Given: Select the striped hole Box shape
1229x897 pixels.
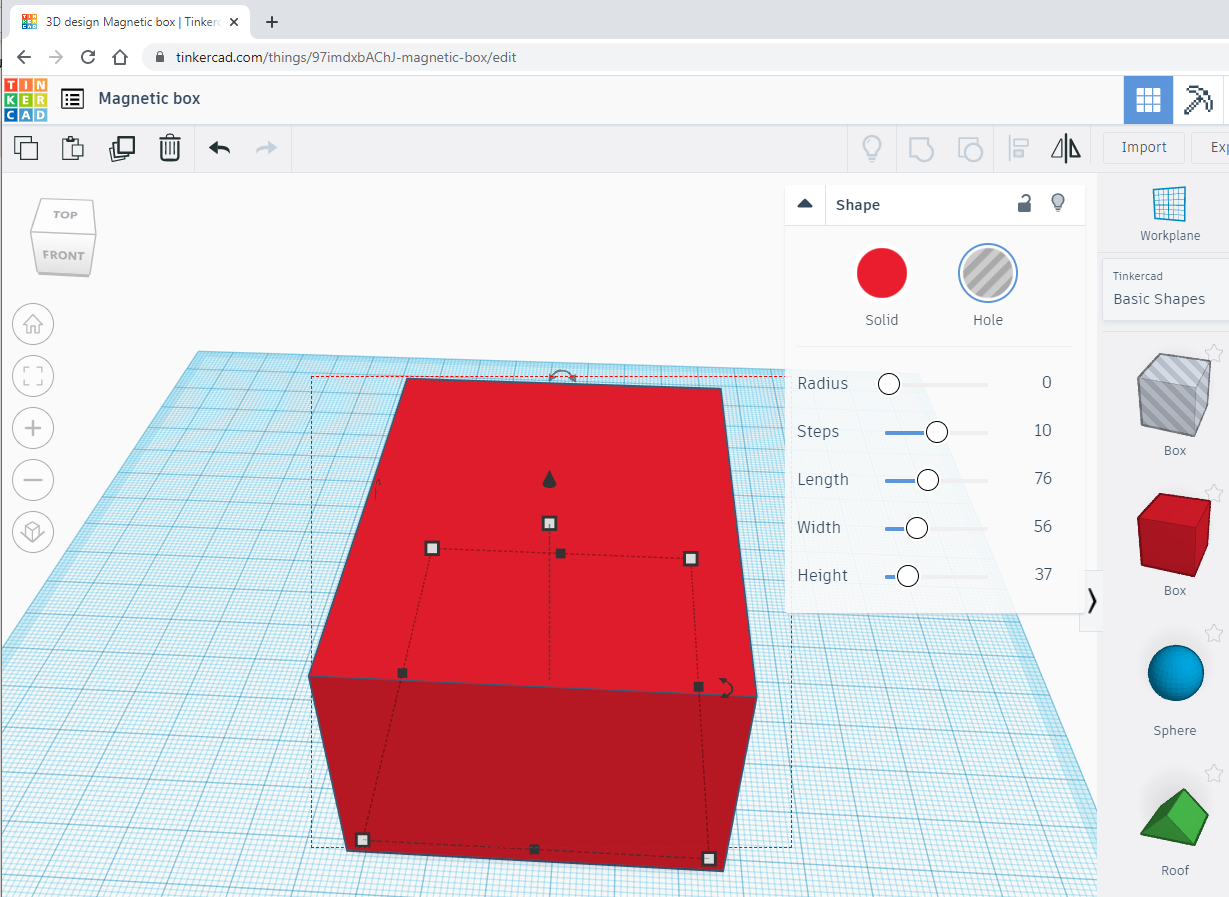Looking at the screenshot, I should (x=1174, y=394).
